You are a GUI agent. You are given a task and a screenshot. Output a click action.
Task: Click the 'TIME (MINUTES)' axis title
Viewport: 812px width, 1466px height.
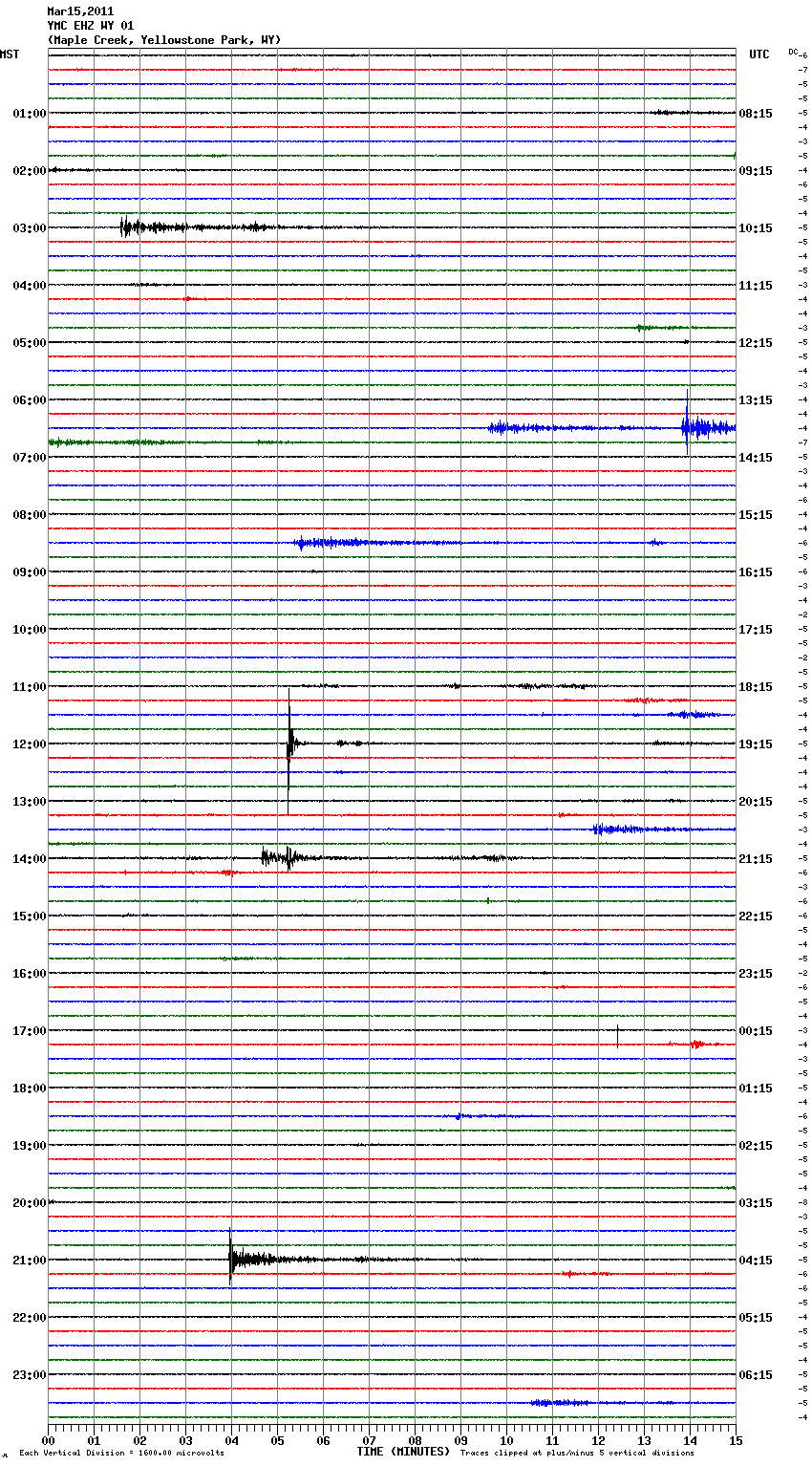(x=403, y=1452)
